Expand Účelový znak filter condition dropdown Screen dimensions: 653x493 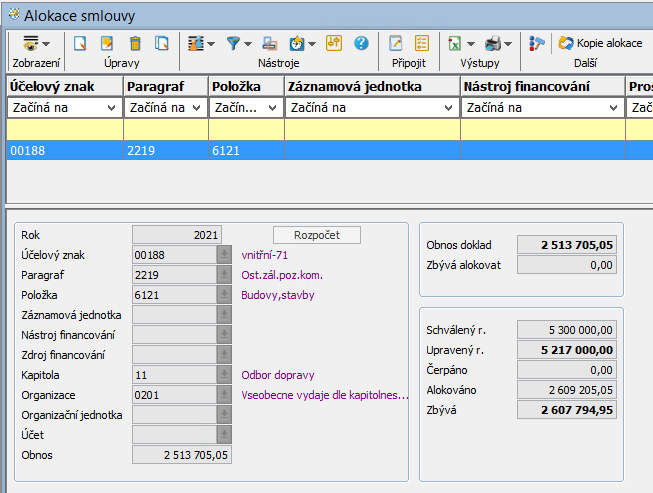point(110,108)
